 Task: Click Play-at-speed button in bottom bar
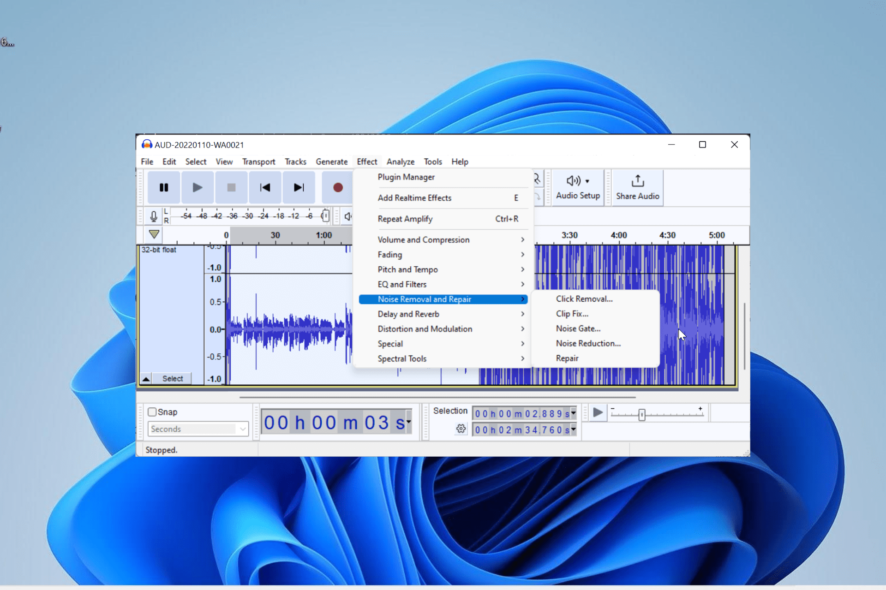pyautogui.click(x=598, y=412)
